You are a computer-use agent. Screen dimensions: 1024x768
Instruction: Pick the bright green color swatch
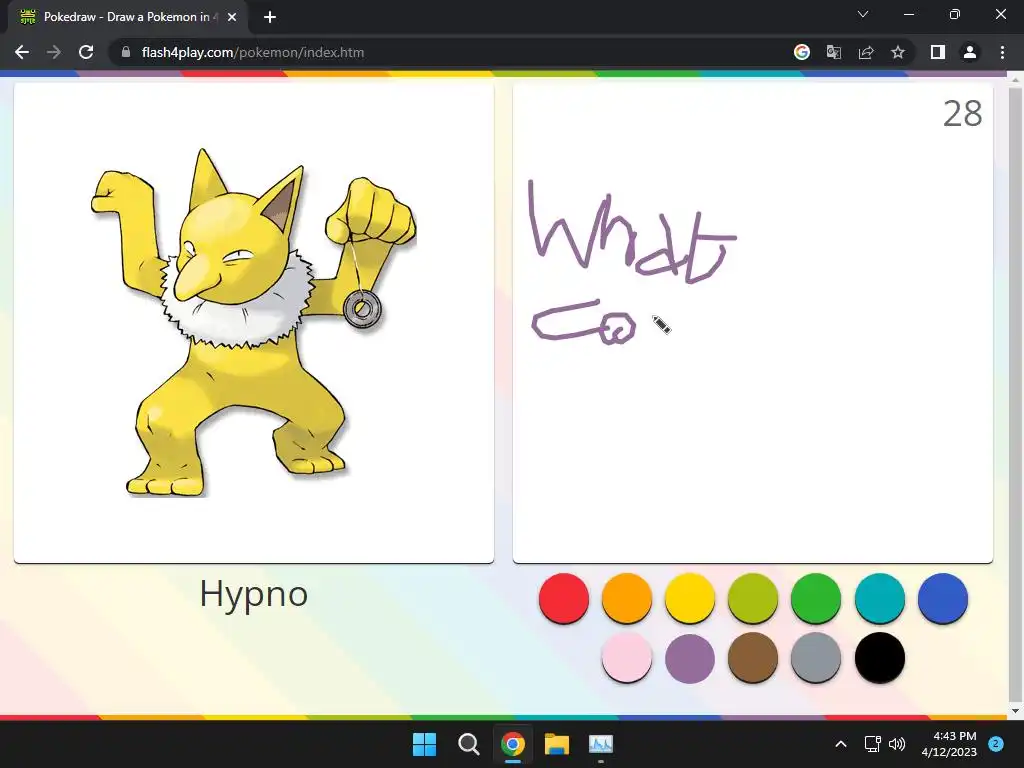pyautogui.click(x=816, y=598)
